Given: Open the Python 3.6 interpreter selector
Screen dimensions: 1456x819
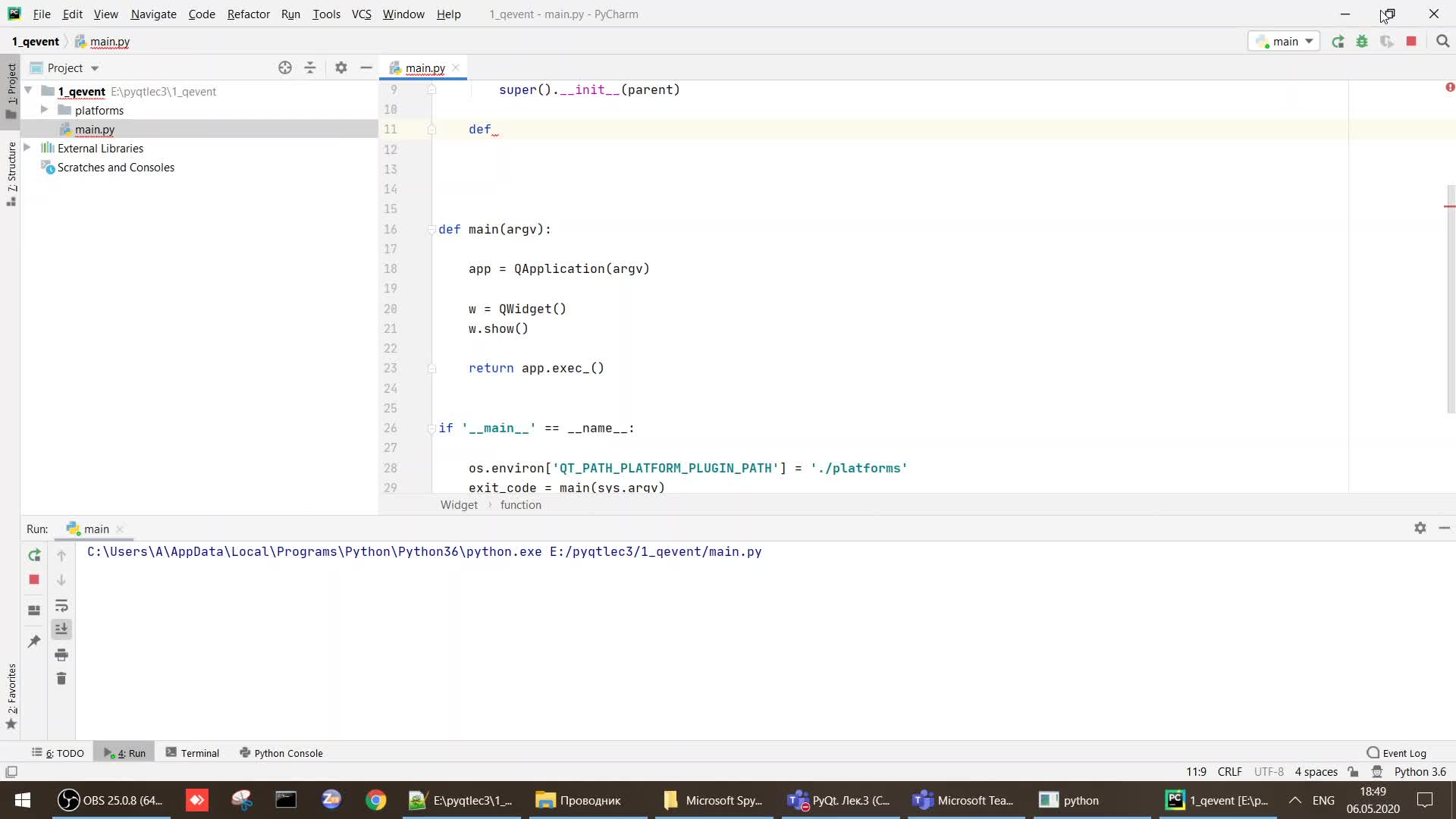Looking at the screenshot, I should tap(1420, 772).
